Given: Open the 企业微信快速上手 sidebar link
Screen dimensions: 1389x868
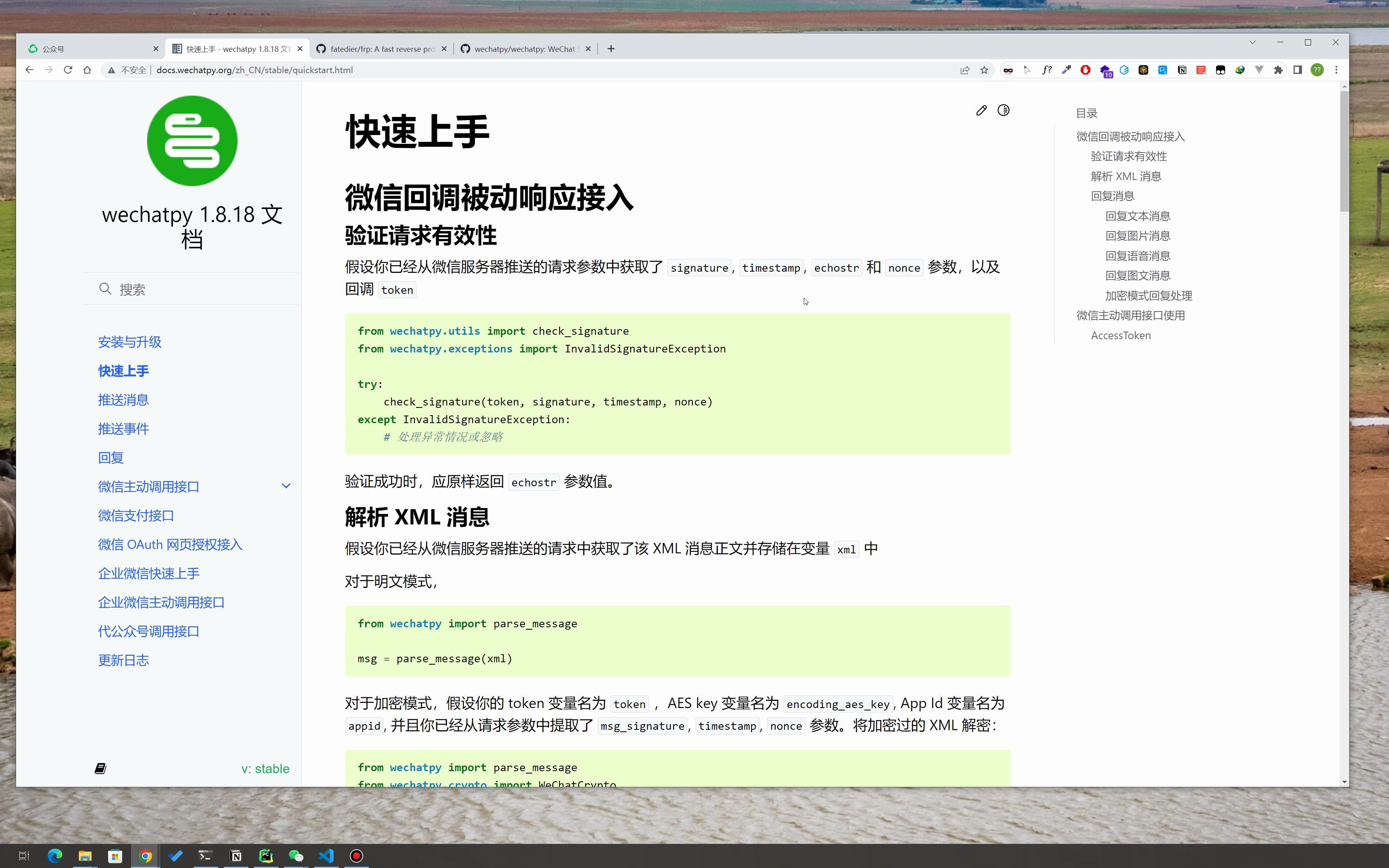Looking at the screenshot, I should (149, 573).
